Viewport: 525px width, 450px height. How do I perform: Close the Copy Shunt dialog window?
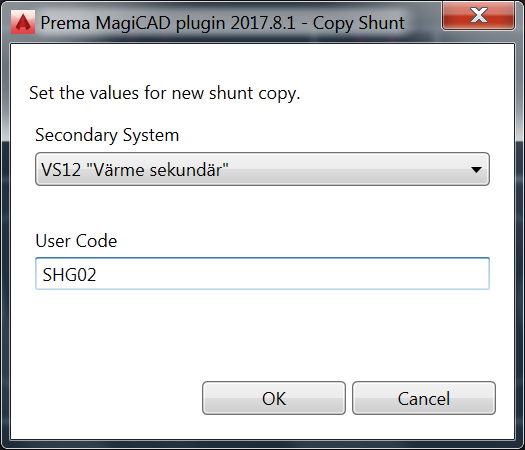point(478,15)
